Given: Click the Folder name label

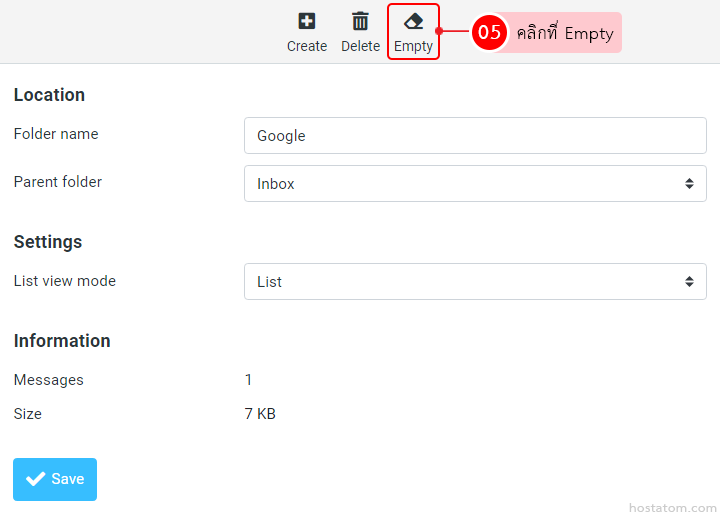Looking at the screenshot, I should coord(56,134).
